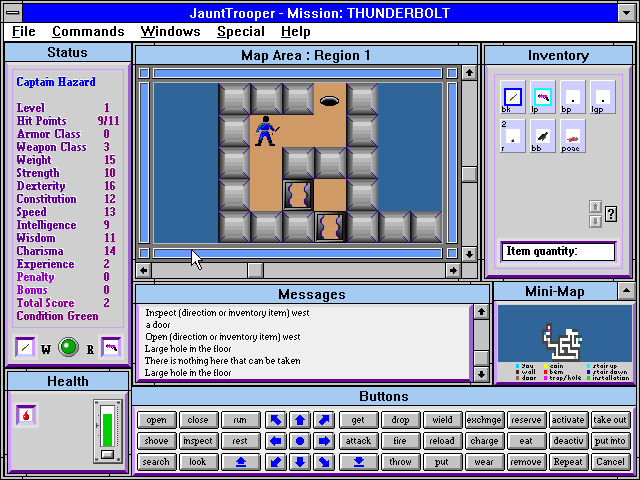Select the bp inventory item
The height and width of the screenshot is (480, 640).
(573, 97)
